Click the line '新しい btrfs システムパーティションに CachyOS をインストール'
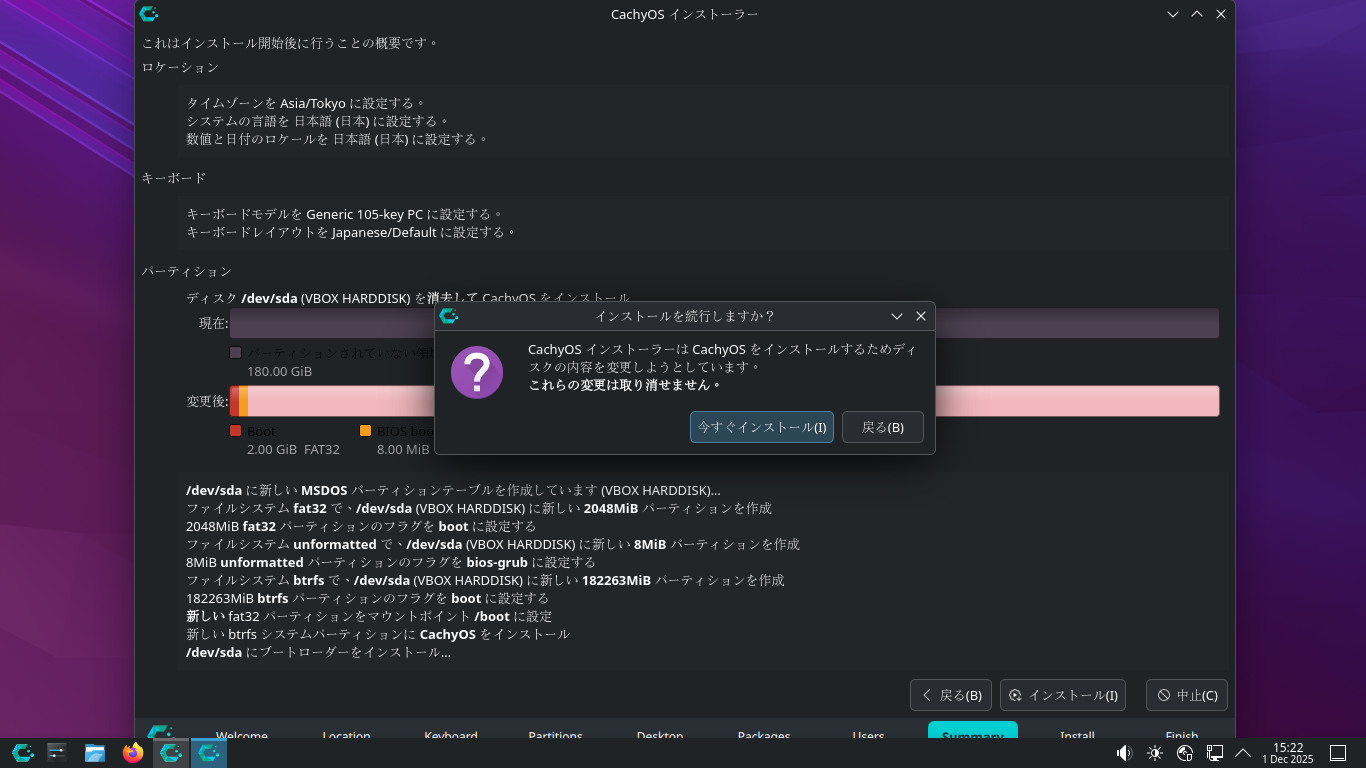The image size is (1366, 768). click(x=378, y=634)
